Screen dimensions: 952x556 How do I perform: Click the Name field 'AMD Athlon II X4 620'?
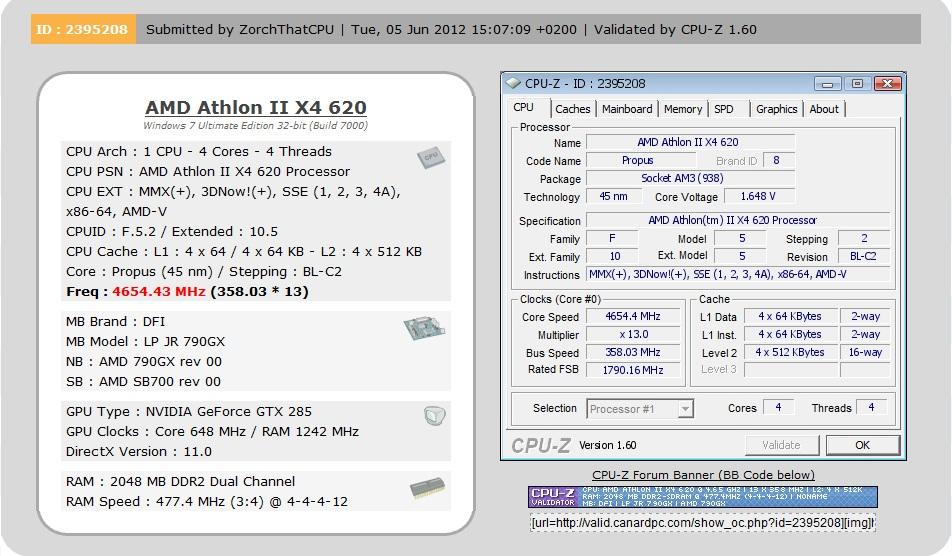690,142
